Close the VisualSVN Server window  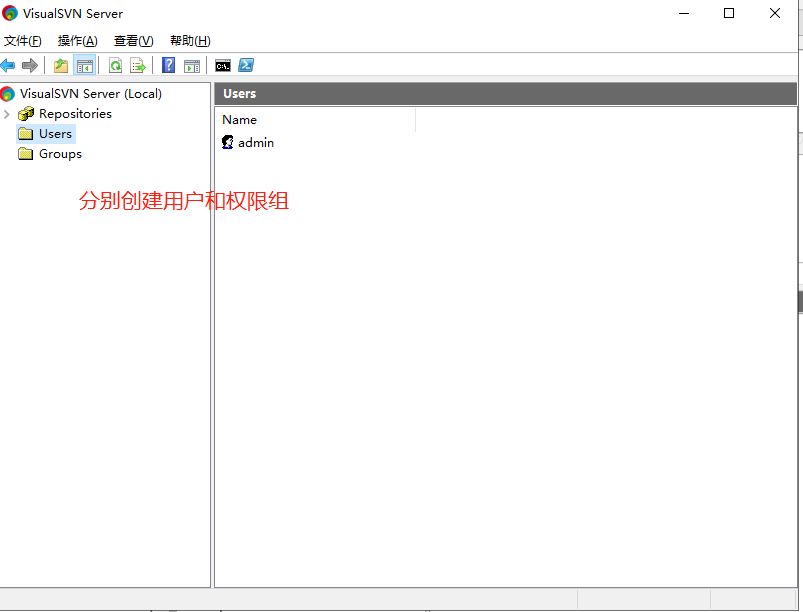(775, 13)
